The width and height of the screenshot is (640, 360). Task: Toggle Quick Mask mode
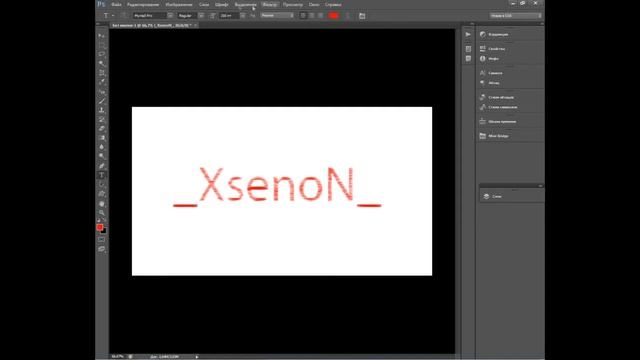click(x=101, y=240)
